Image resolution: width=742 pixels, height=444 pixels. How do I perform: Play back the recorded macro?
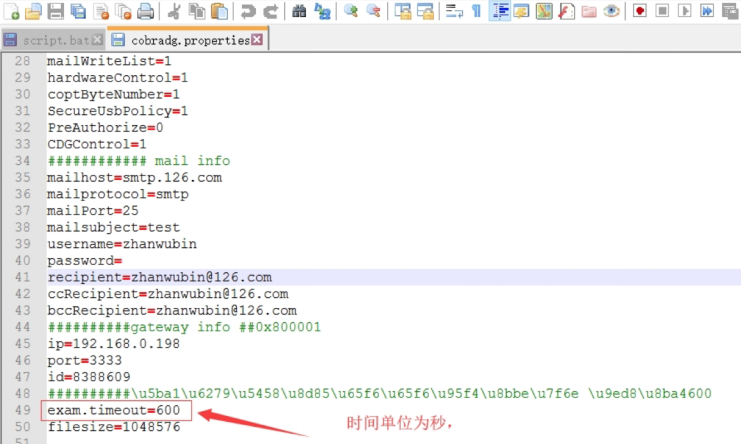click(x=684, y=12)
